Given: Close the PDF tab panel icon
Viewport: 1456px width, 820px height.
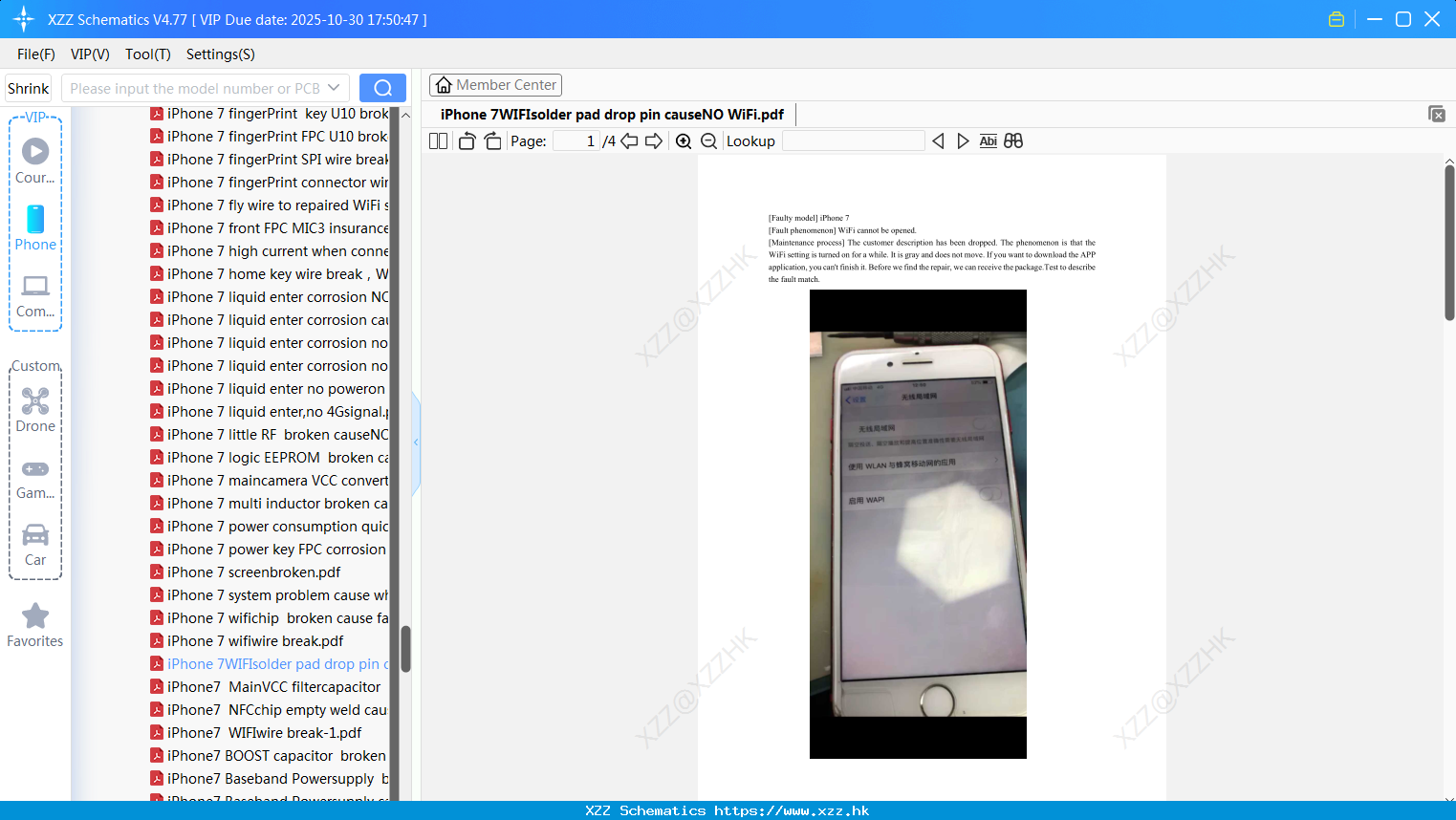Looking at the screenshot, I should (1437, 114).
